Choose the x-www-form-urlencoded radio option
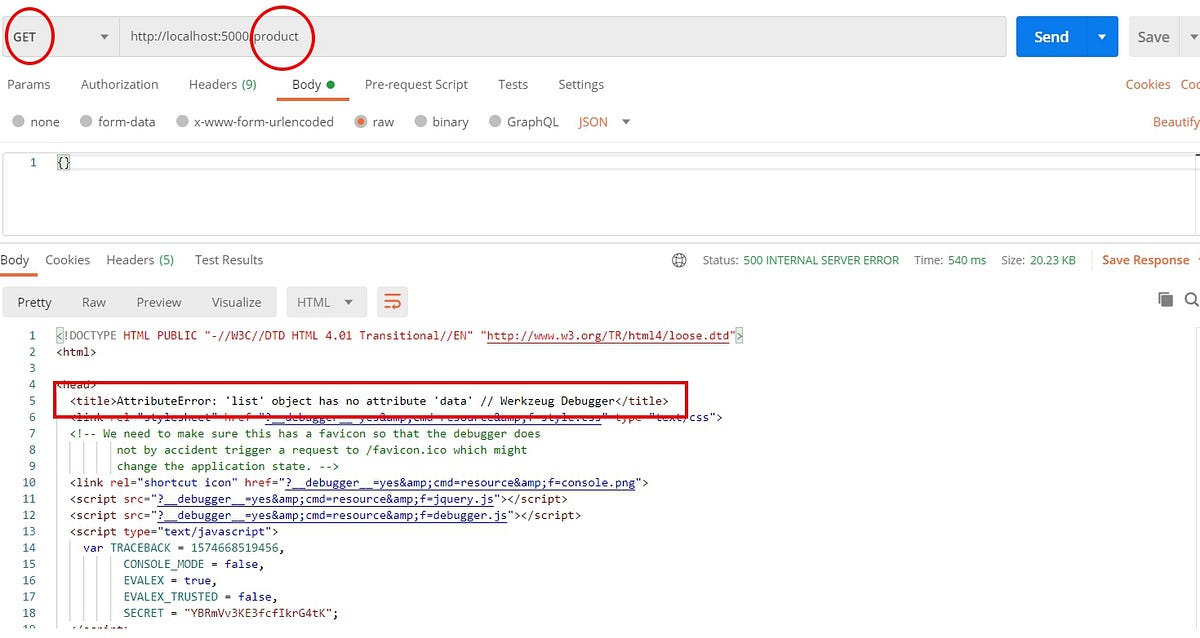Viewport: 1200px width, 638px height. coord(182,122)
